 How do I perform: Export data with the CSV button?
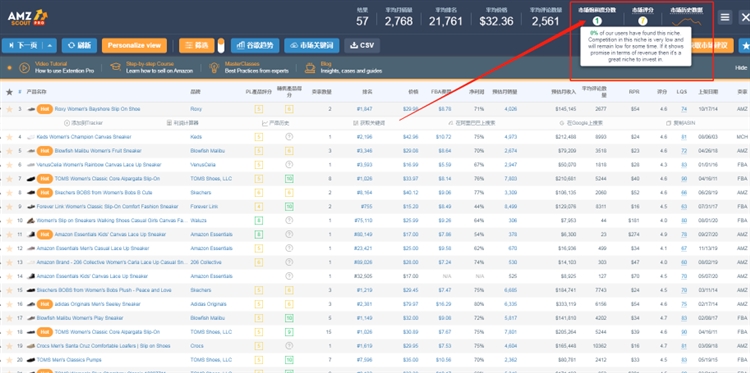[362, 45]
